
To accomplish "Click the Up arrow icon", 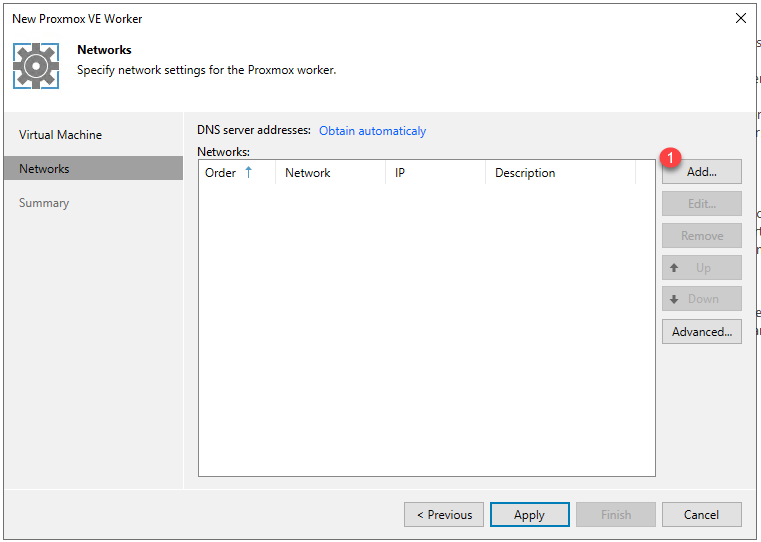I will point(674,267).
